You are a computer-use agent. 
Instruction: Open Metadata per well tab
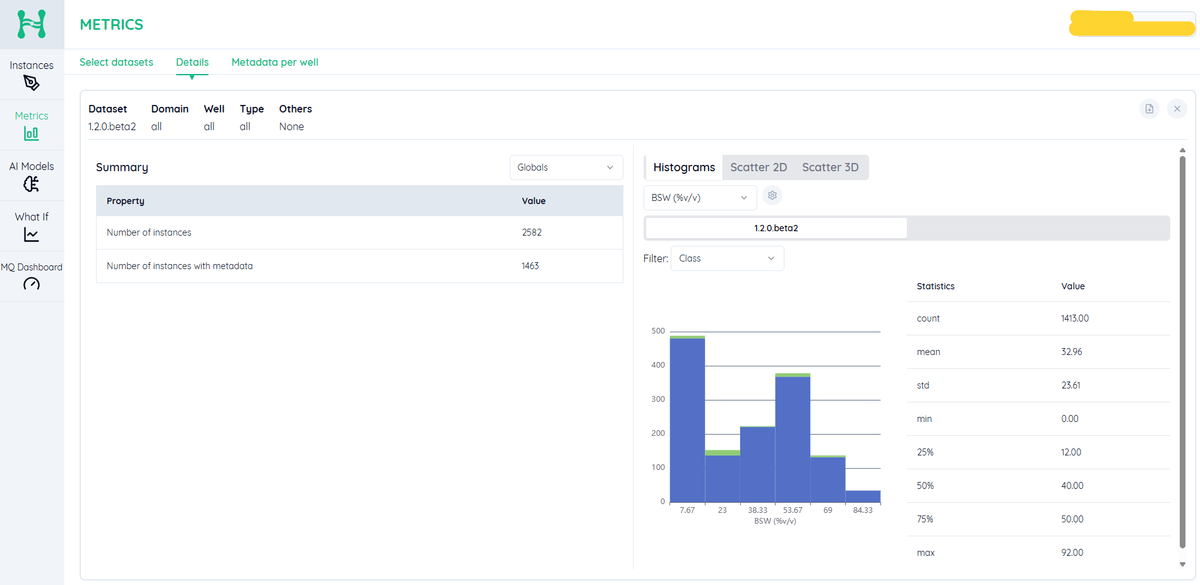coord(275,62)
